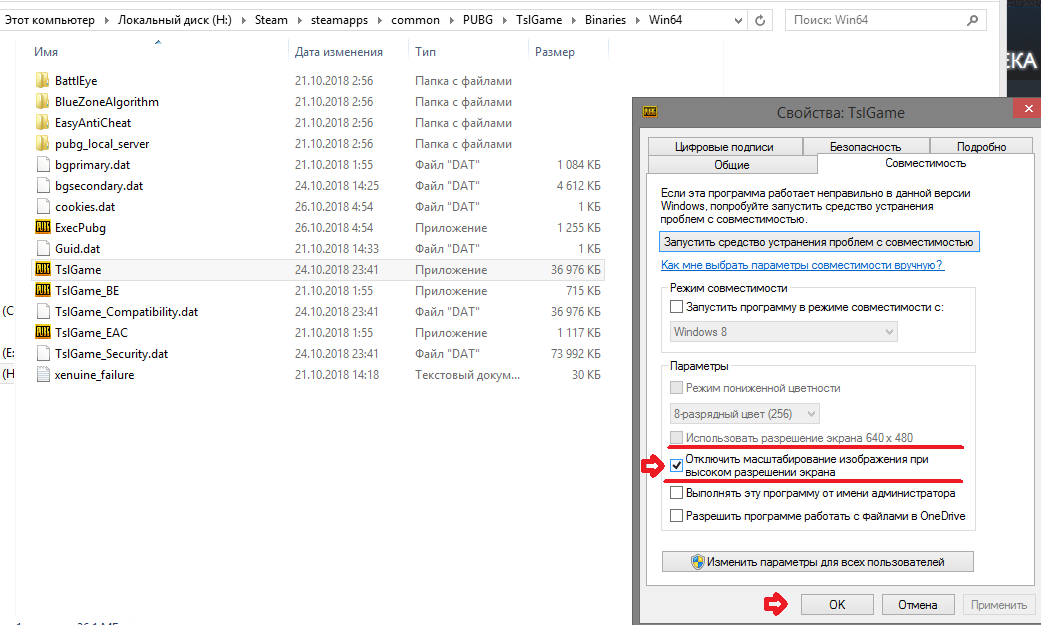Select the pubg_local_server folder icon
The height and width of the screenshot is (625, 1041).
42,143
